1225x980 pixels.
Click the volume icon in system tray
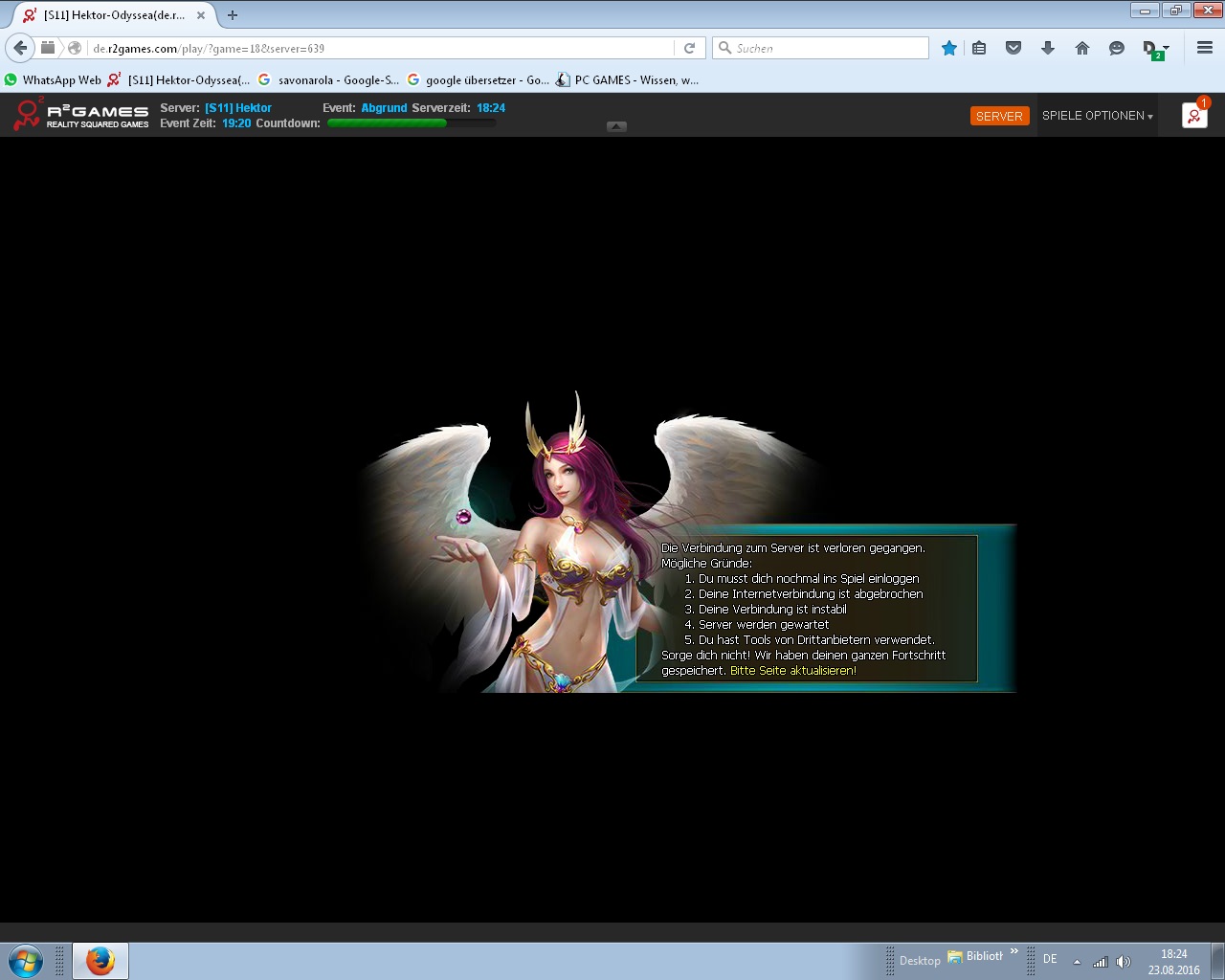click(x=1124, y=962)
